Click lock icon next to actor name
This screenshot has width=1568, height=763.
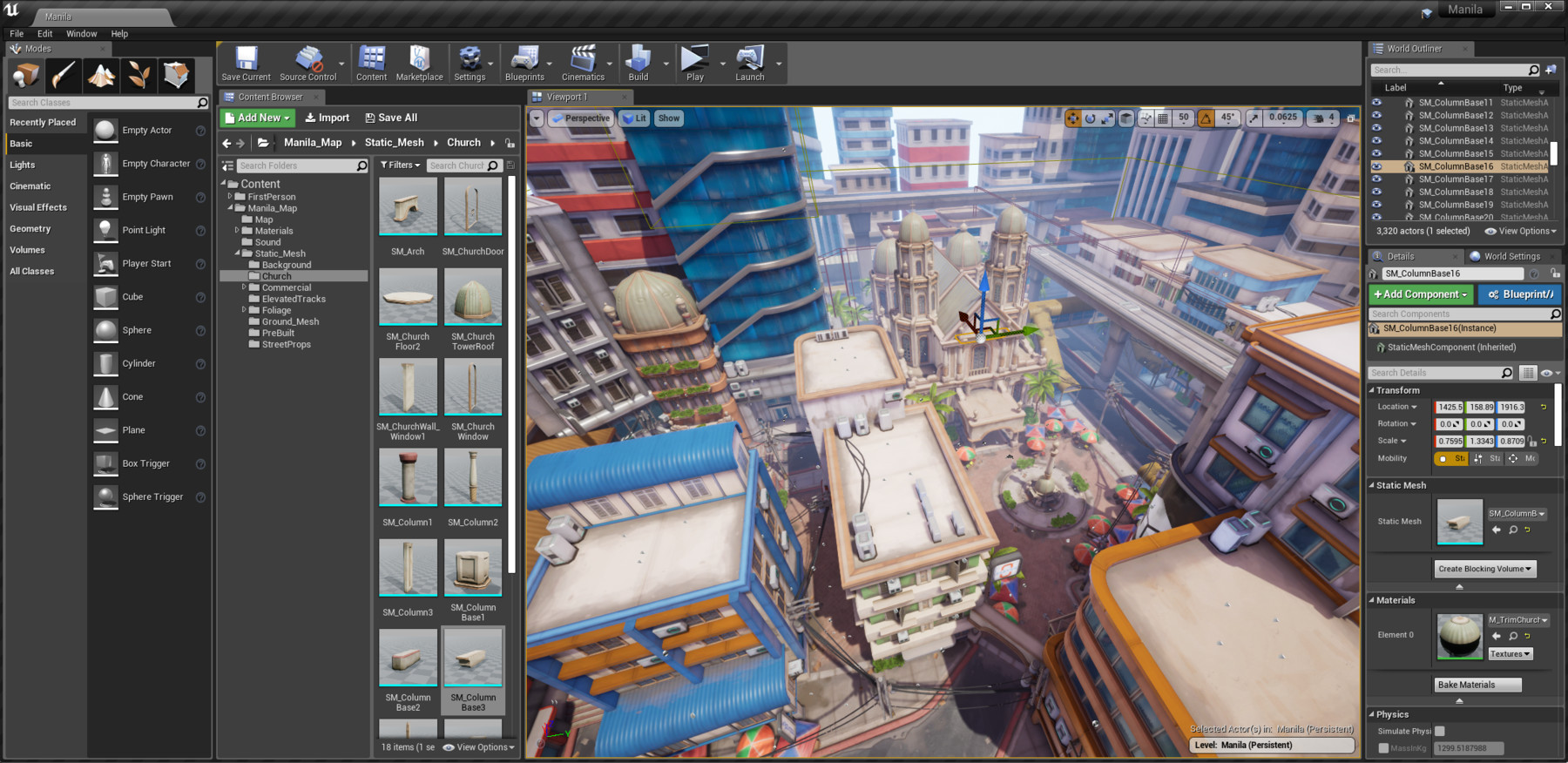(x=1555, y=273)
